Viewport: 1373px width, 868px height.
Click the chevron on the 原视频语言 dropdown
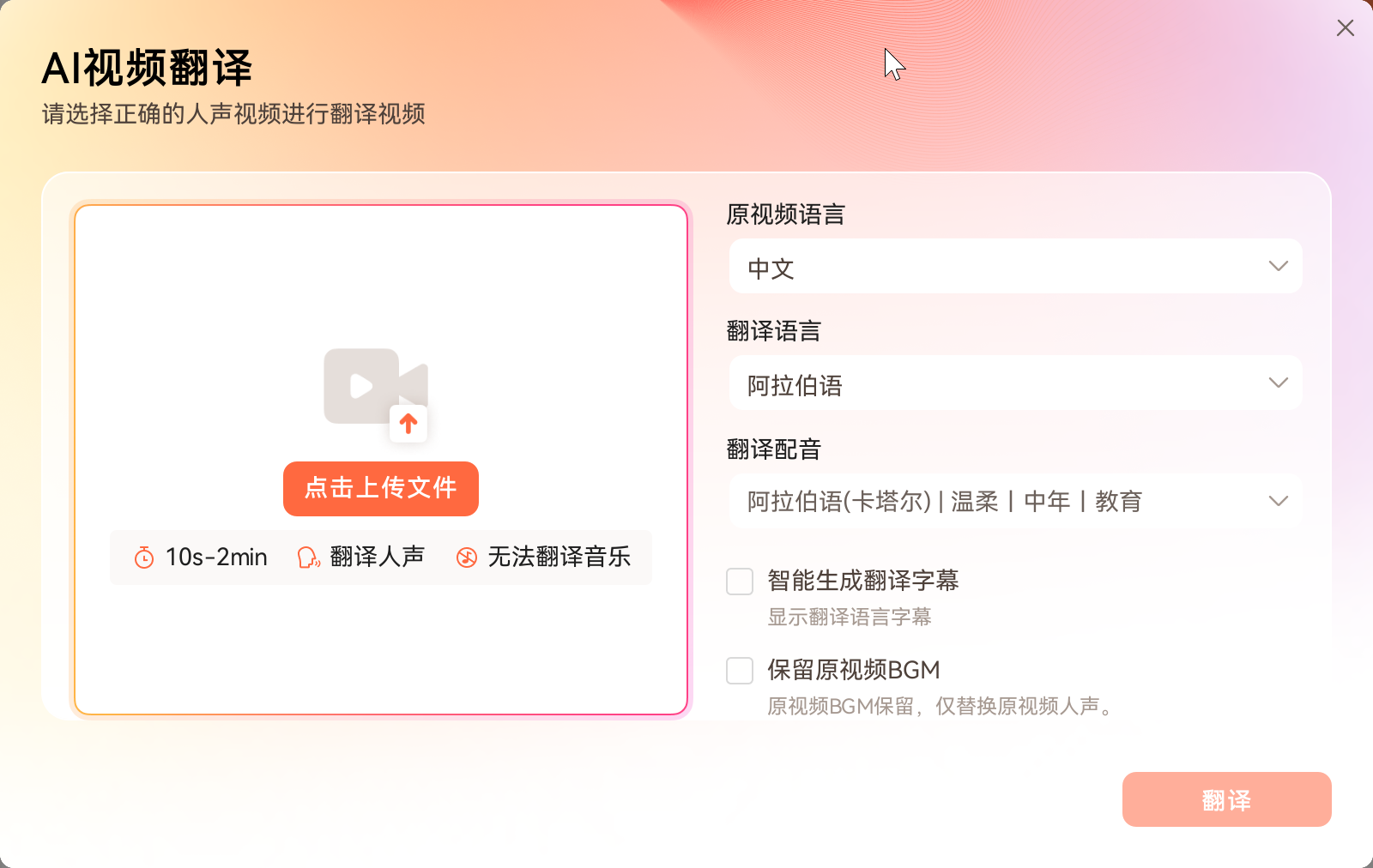[x=1278, y=266]
